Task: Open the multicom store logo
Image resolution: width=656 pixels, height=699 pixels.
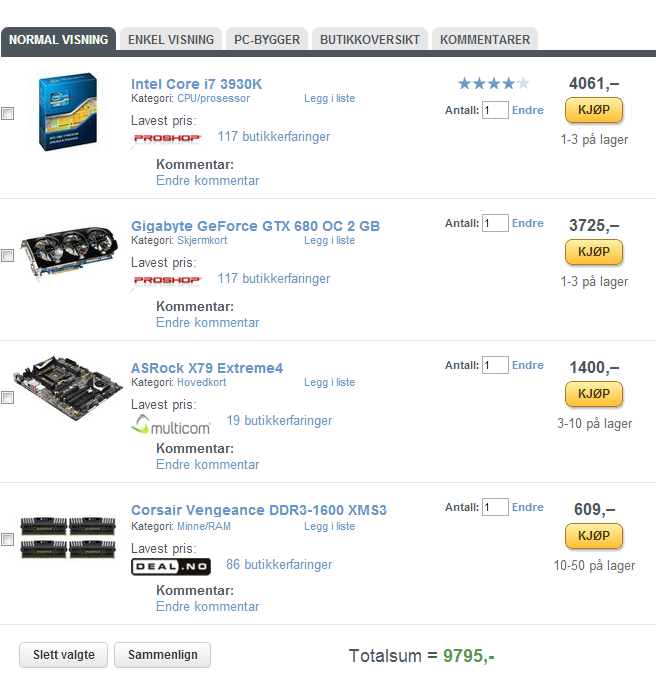Action: 171,424
